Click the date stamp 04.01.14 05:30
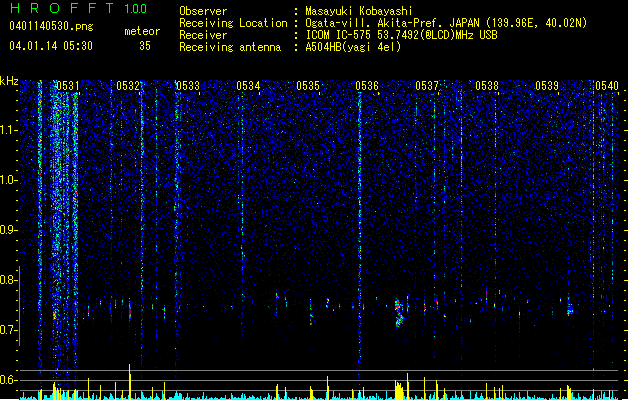Screen dimensions: 629x400 (x=51, y=46)
